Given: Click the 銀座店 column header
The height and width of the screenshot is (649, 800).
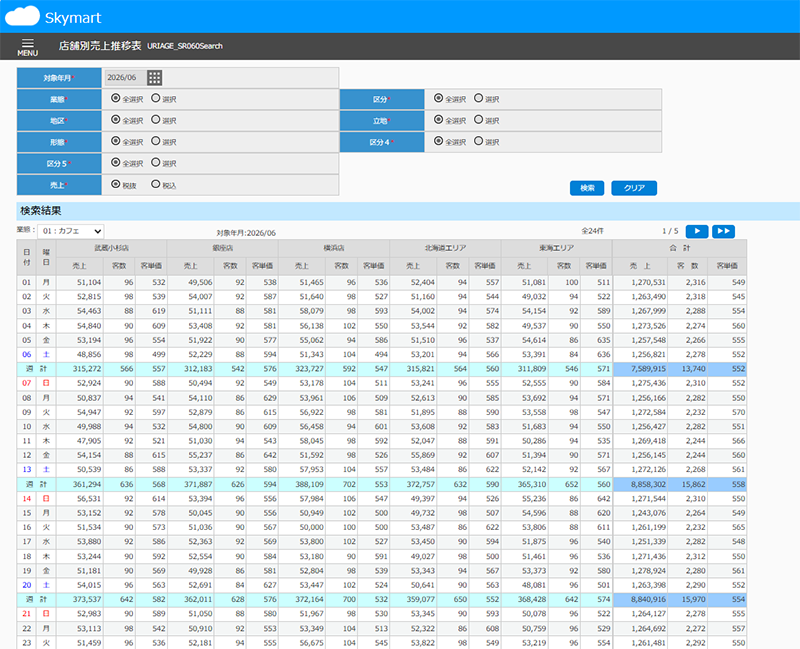Looking at the screenshot, I should 222,248.
